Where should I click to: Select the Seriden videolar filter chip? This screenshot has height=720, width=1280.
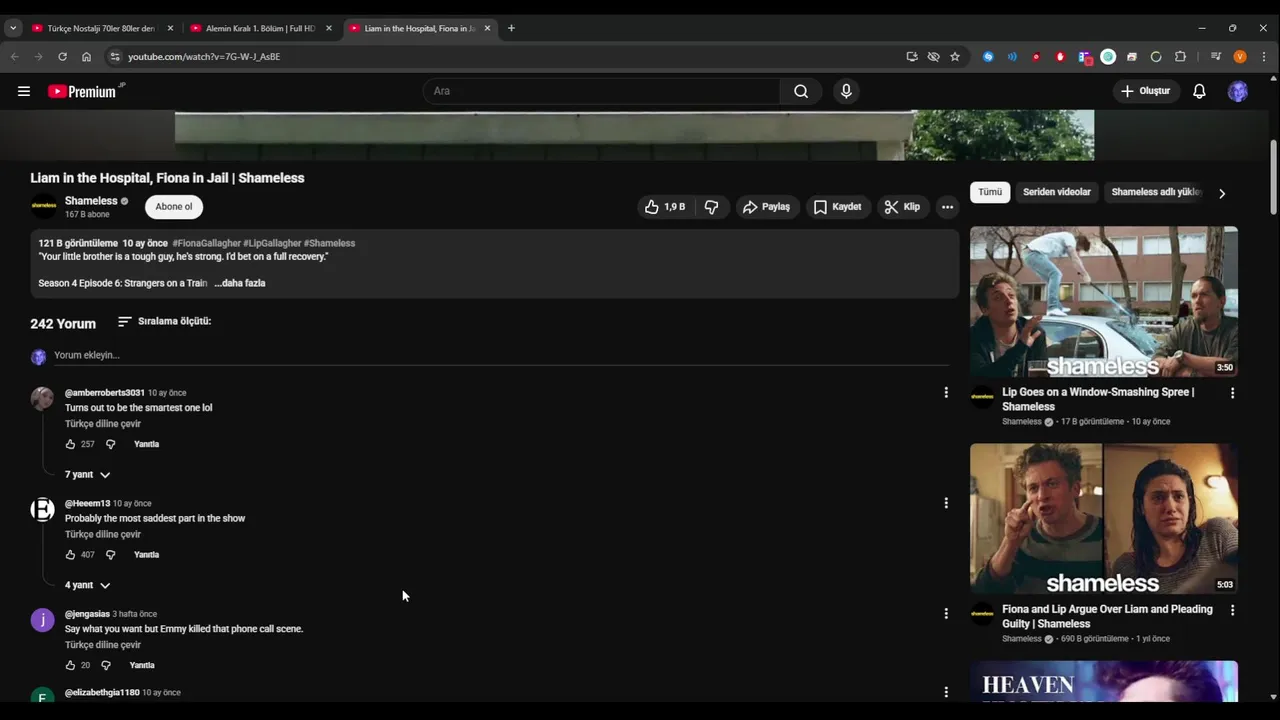pos(1056,192)
